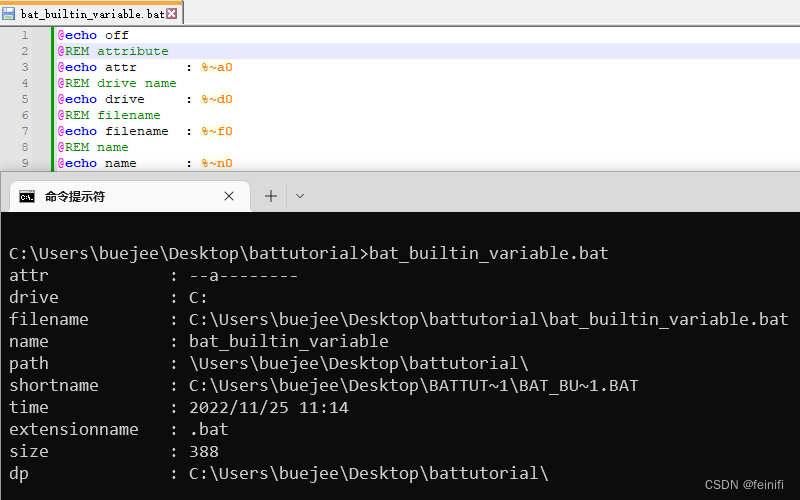Click the time output '2022/11/25 11:14'

tap(269, 408)
